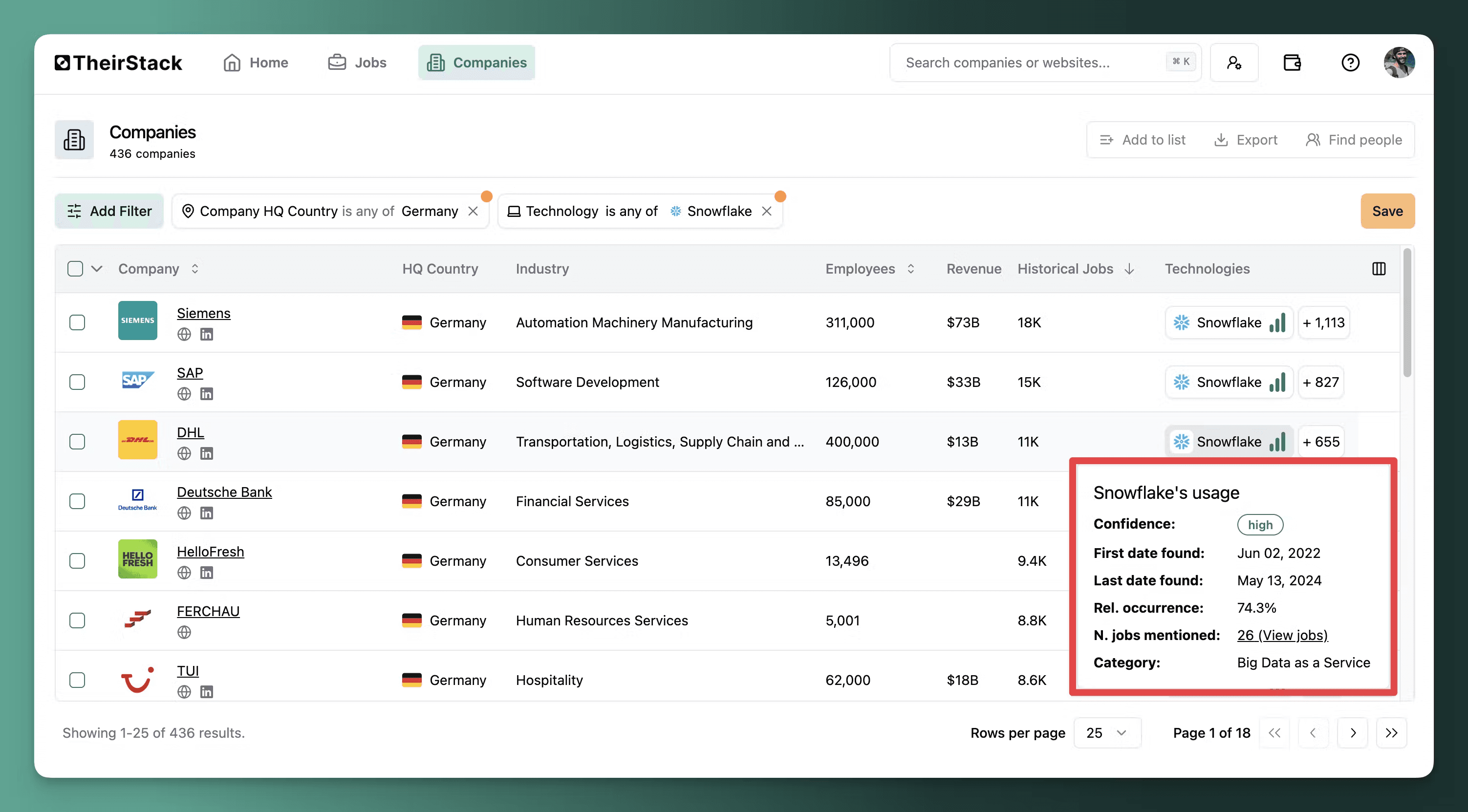The height and width of the screenshot is (812, 1468).
Task: Open DHL website globe icon
Action: (184, 453)
